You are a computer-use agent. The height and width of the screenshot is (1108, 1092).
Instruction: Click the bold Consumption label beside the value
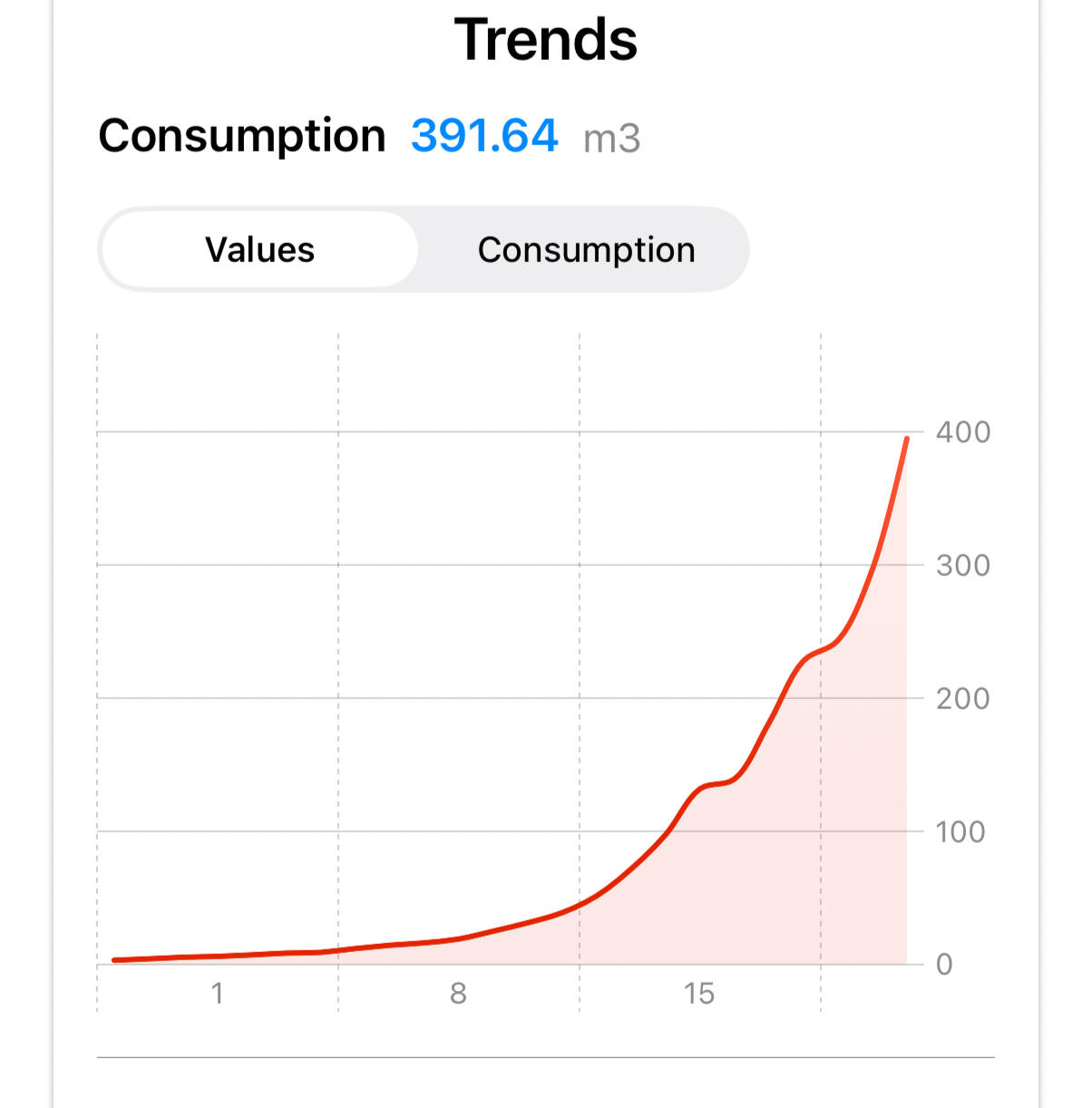[x=242, y=137]
